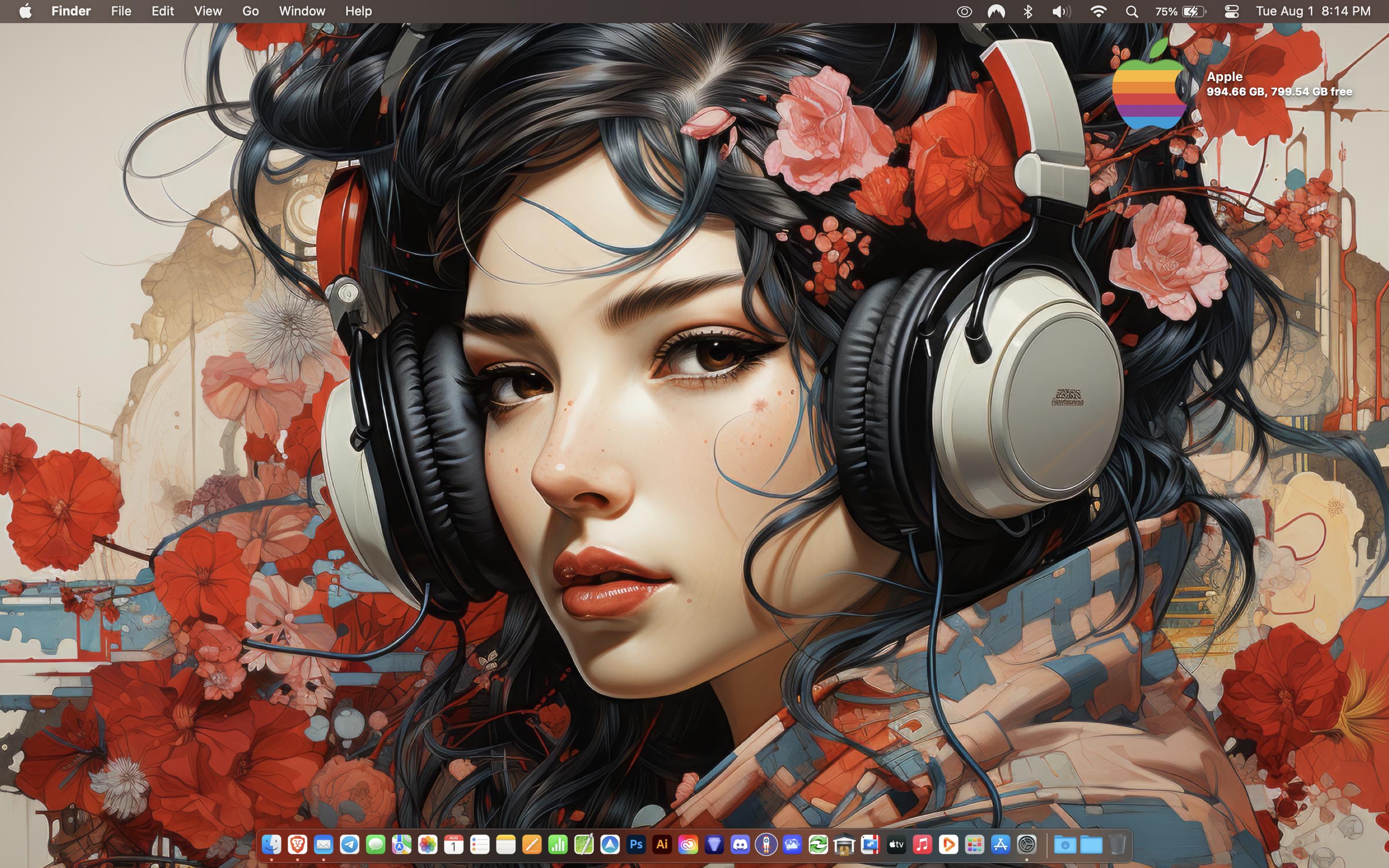Open Brave browser from the Dock
Viewport: 1389px width, 868px height.
coord(297,844)
